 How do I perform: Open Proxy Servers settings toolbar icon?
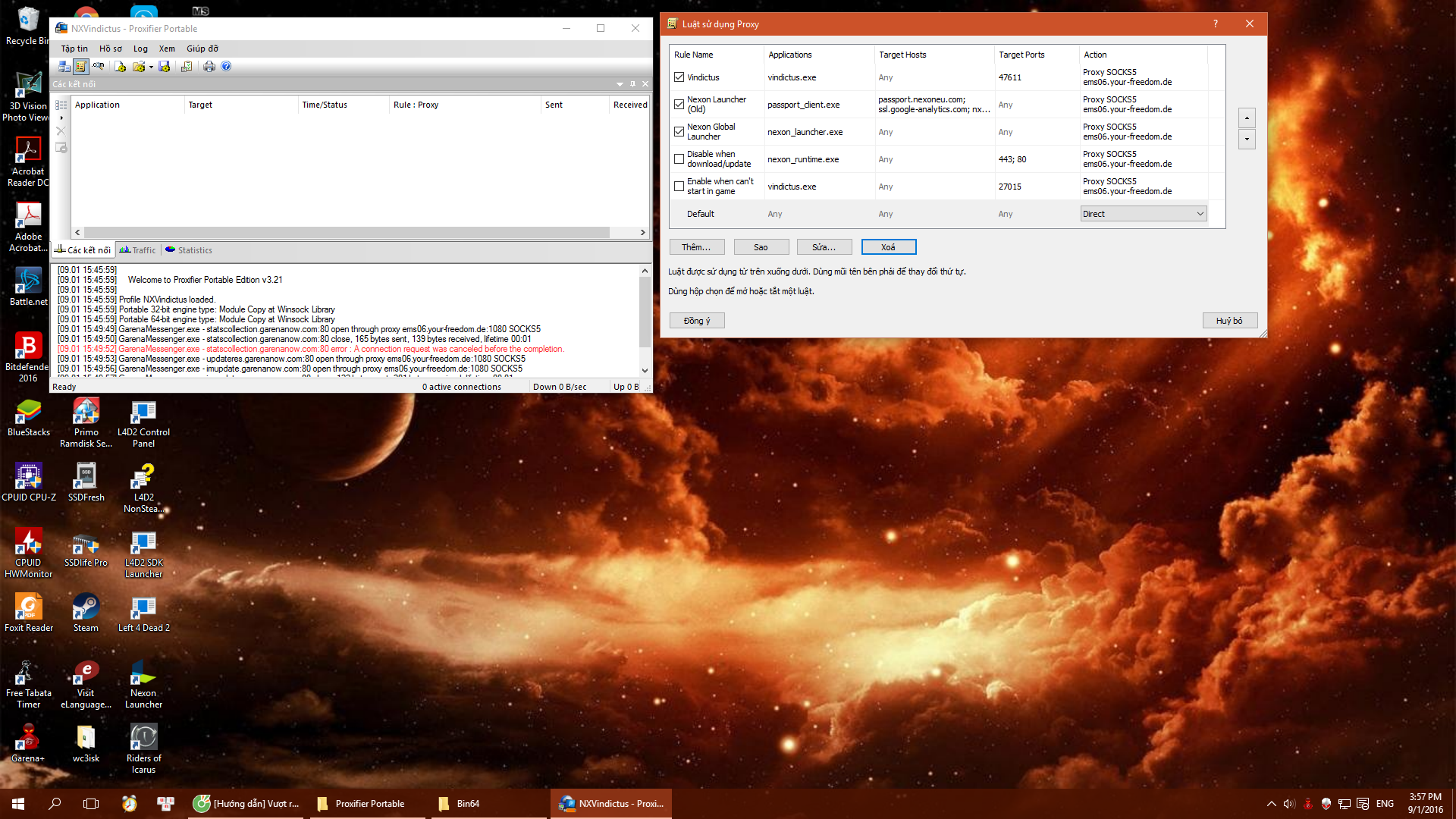pyautogui.click(x=64, y=67)
